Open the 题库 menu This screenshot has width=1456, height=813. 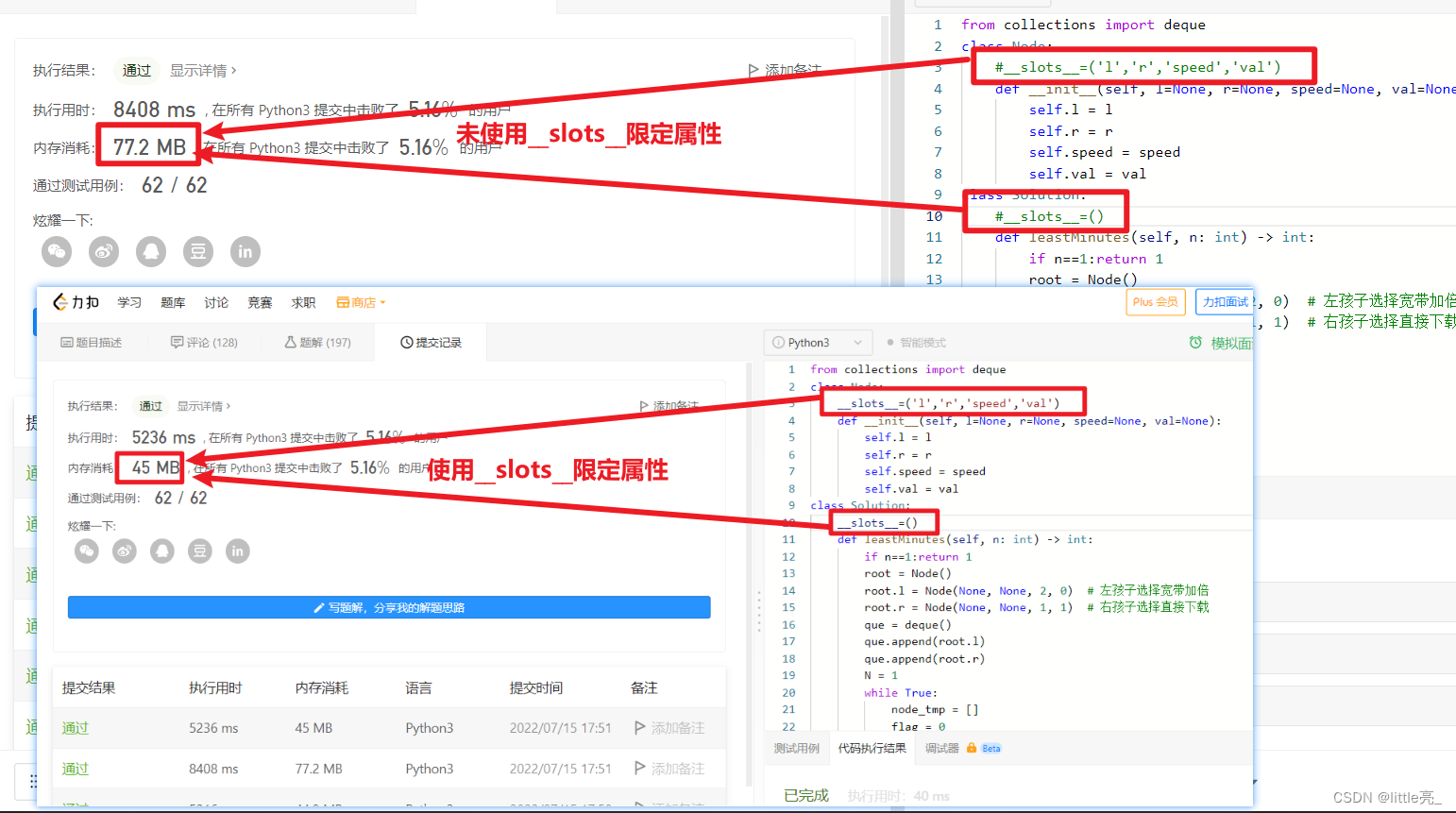tap(173, 302)
